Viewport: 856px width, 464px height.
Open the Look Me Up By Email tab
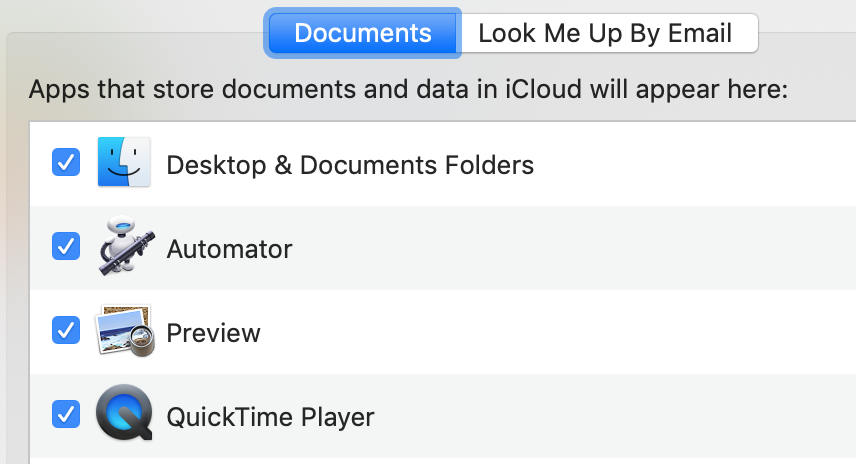[606, 33]
